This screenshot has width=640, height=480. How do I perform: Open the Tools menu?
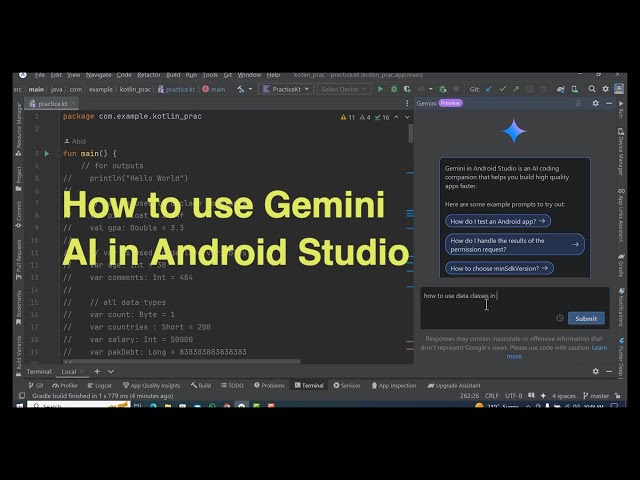pyautogui.click(x=210, y=75)
